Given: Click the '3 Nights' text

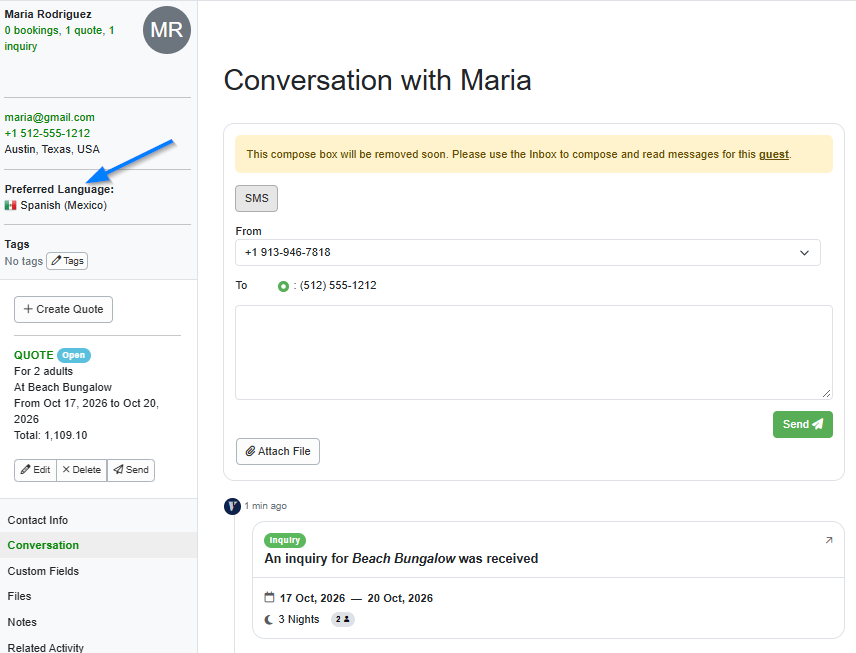Looking at the screenshot, I should (x=299, y=620).
